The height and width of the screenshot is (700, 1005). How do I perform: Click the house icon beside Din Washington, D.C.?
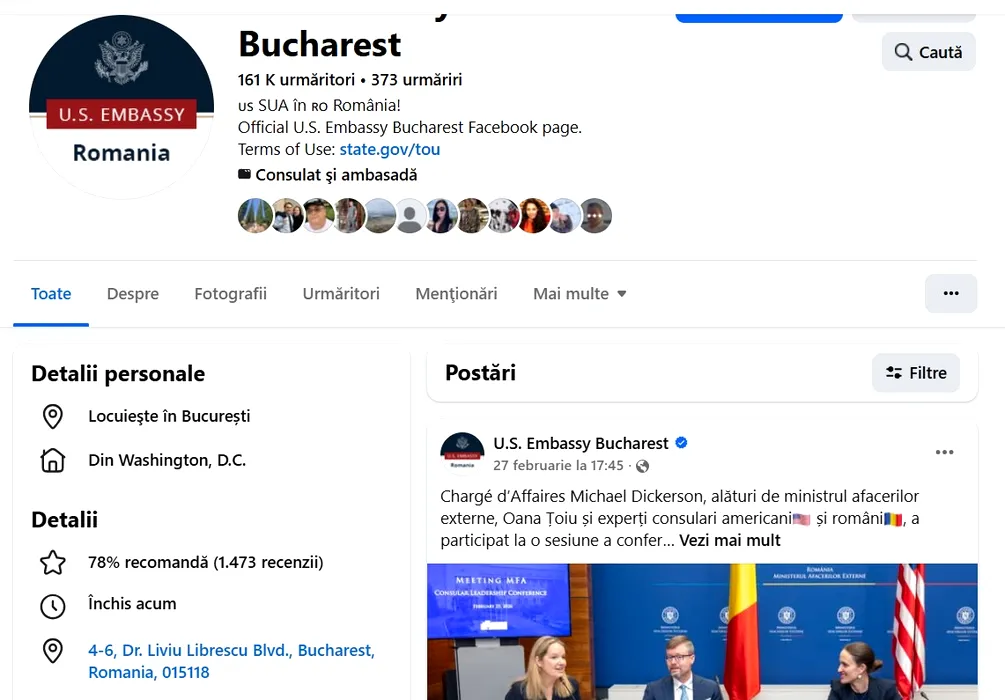tap(53, 460)
